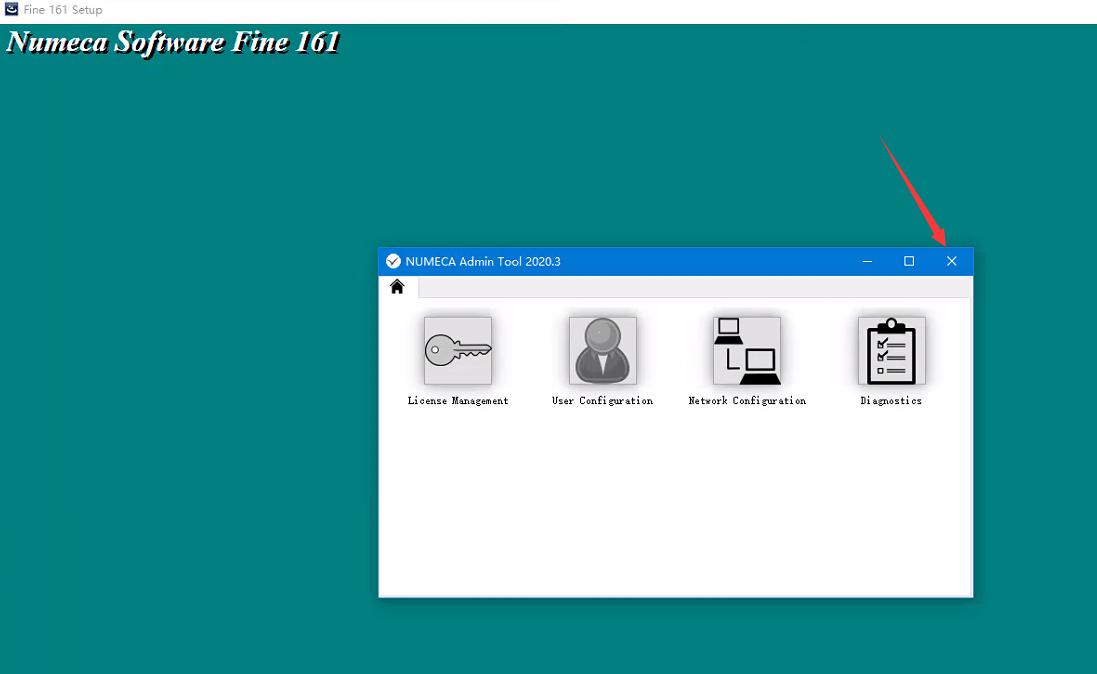Image resolution: width=1097 pixels, height=674 pixels.
Task: Maximize the NUMECA Admin Tool window
Action: click(x=909, y=261)
